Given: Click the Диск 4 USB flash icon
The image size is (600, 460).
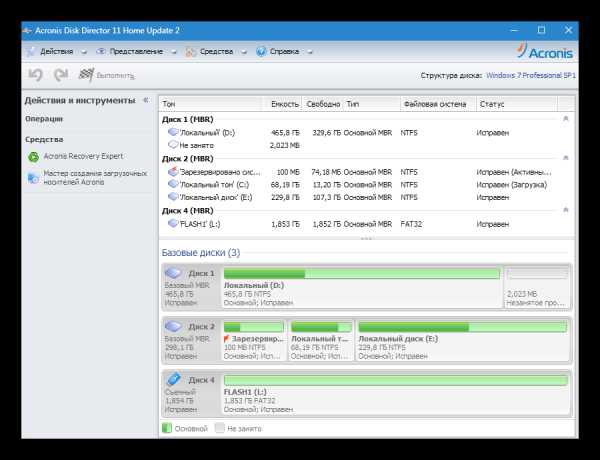Looking at the screenshot, I should click(173, 379).
